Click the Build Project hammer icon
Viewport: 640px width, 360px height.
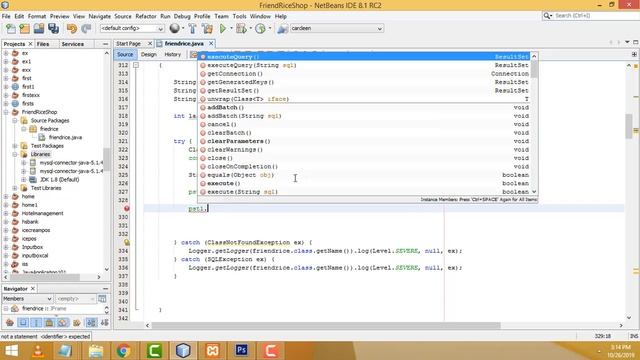tap(192, 29)
